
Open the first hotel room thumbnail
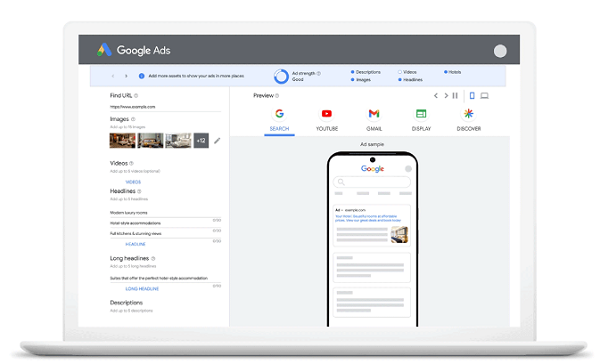click(x=122, y=140)
